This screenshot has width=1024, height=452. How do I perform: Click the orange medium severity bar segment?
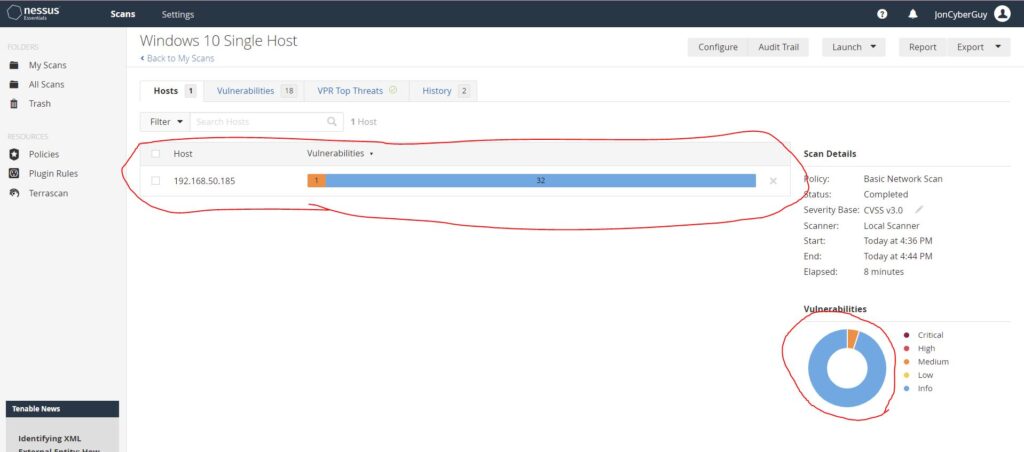316,180
